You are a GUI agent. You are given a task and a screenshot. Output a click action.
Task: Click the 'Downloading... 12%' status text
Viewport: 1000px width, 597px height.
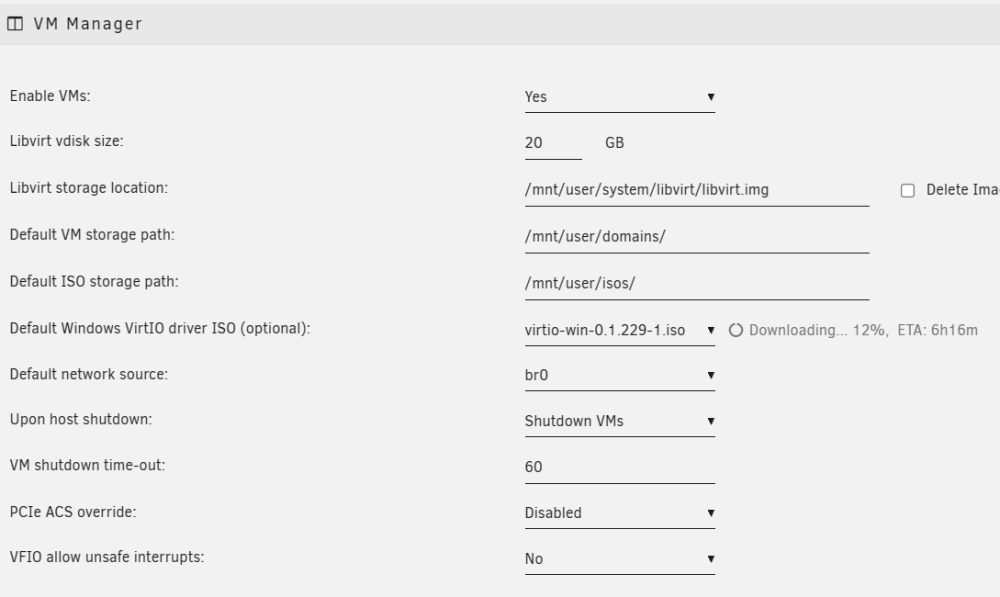(818, 330)
